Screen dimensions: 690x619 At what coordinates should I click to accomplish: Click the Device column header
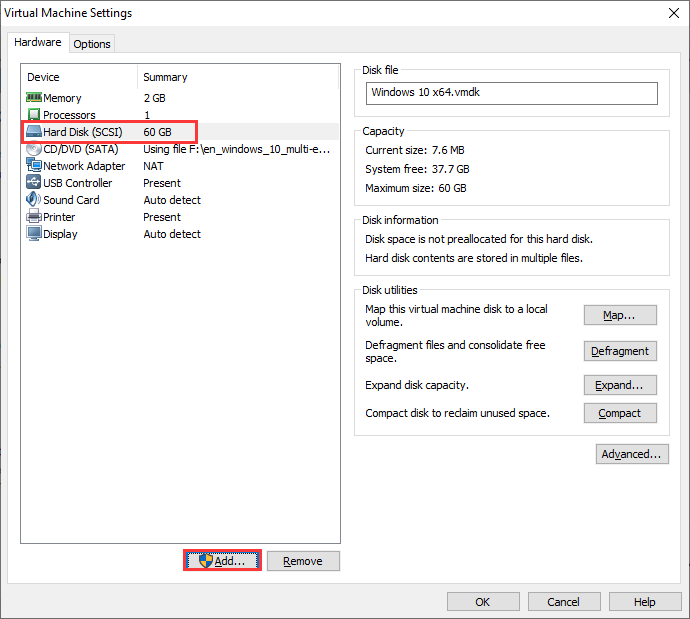tap(43, 77)
